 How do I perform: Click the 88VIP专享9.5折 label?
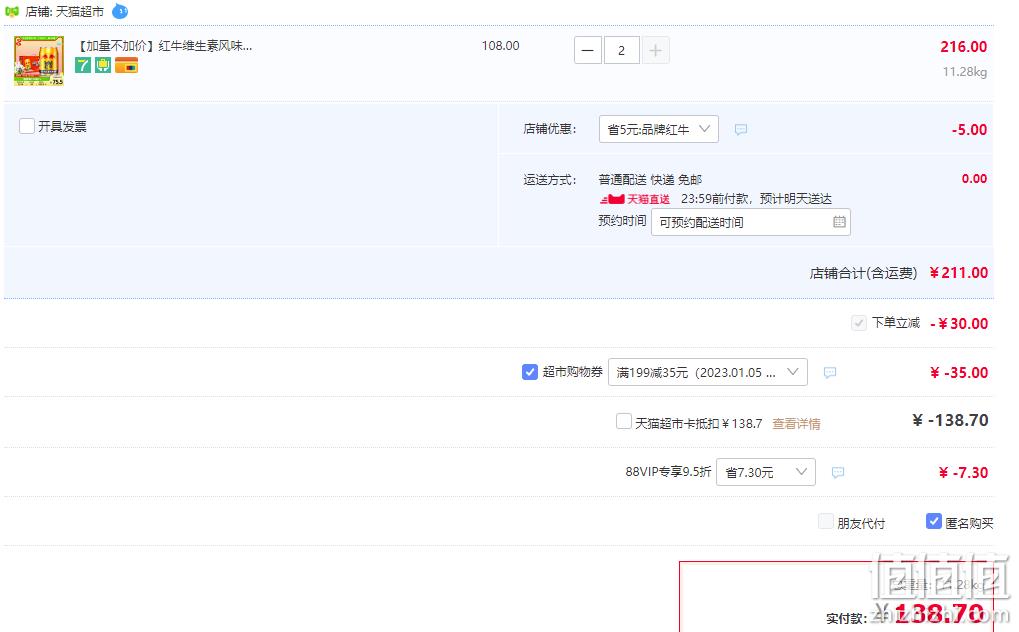[668, 472]
